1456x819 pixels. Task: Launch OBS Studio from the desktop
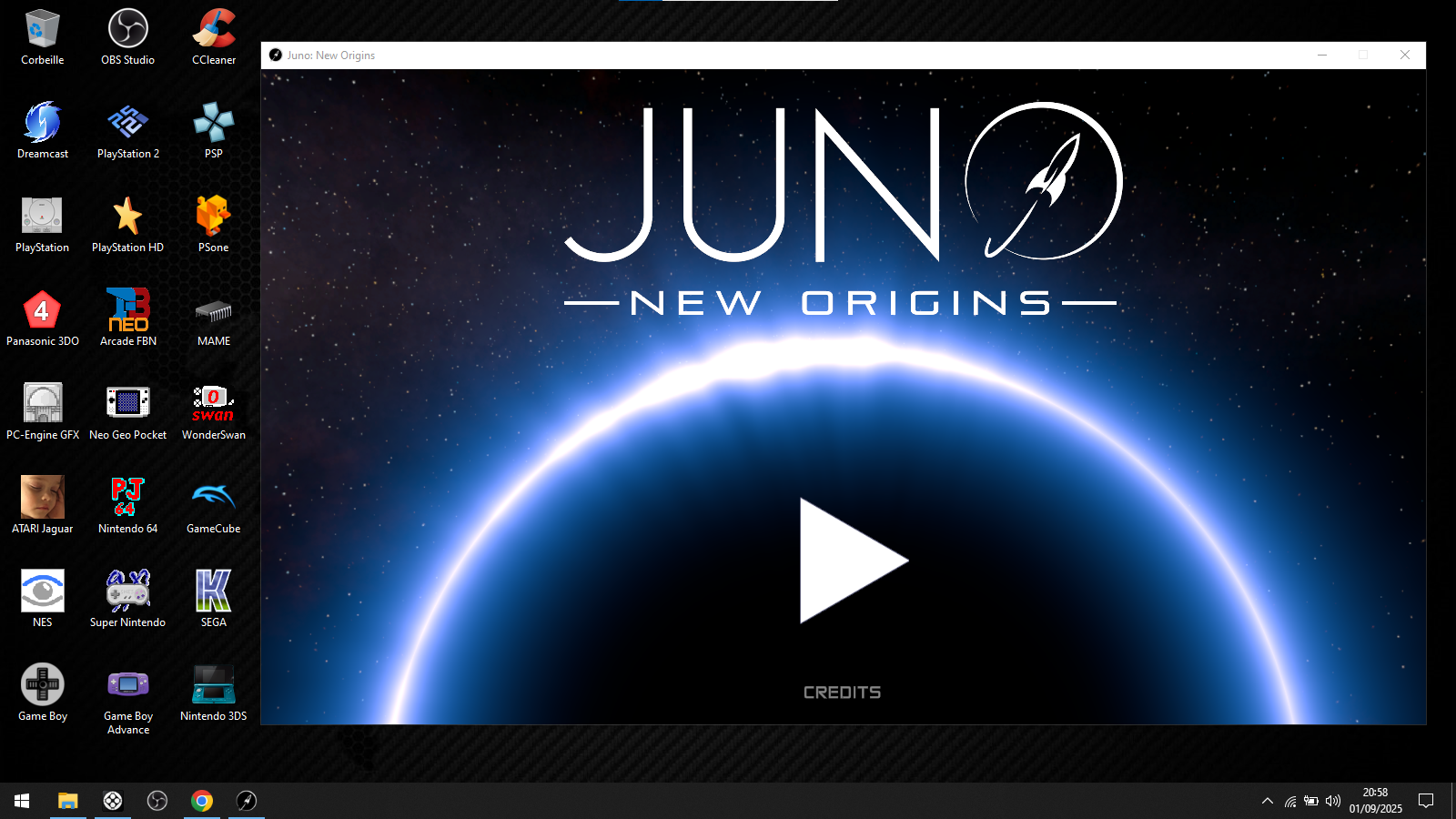(127, 37)
